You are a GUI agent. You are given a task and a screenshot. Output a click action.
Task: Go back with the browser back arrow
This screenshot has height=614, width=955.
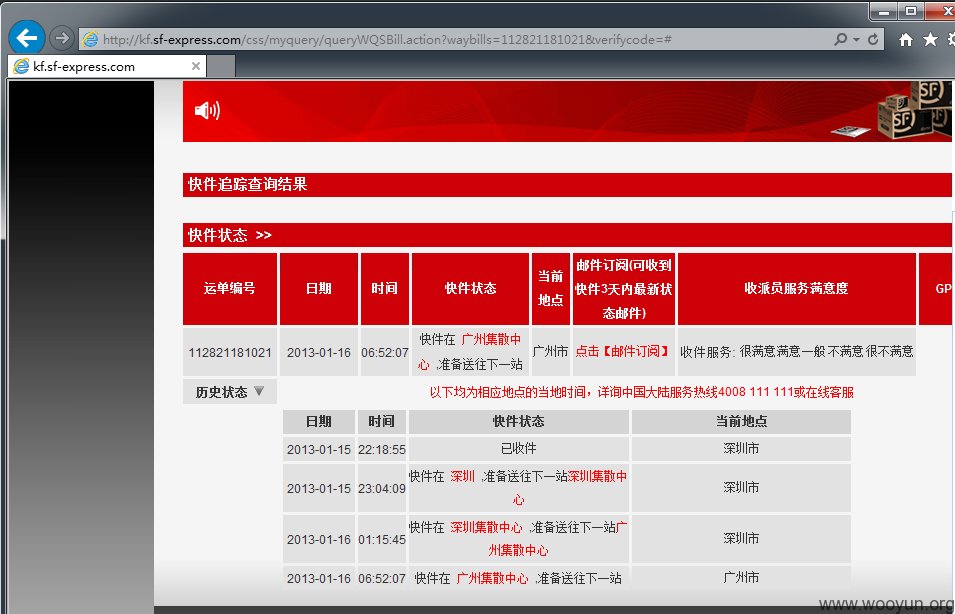click(27, 38)
